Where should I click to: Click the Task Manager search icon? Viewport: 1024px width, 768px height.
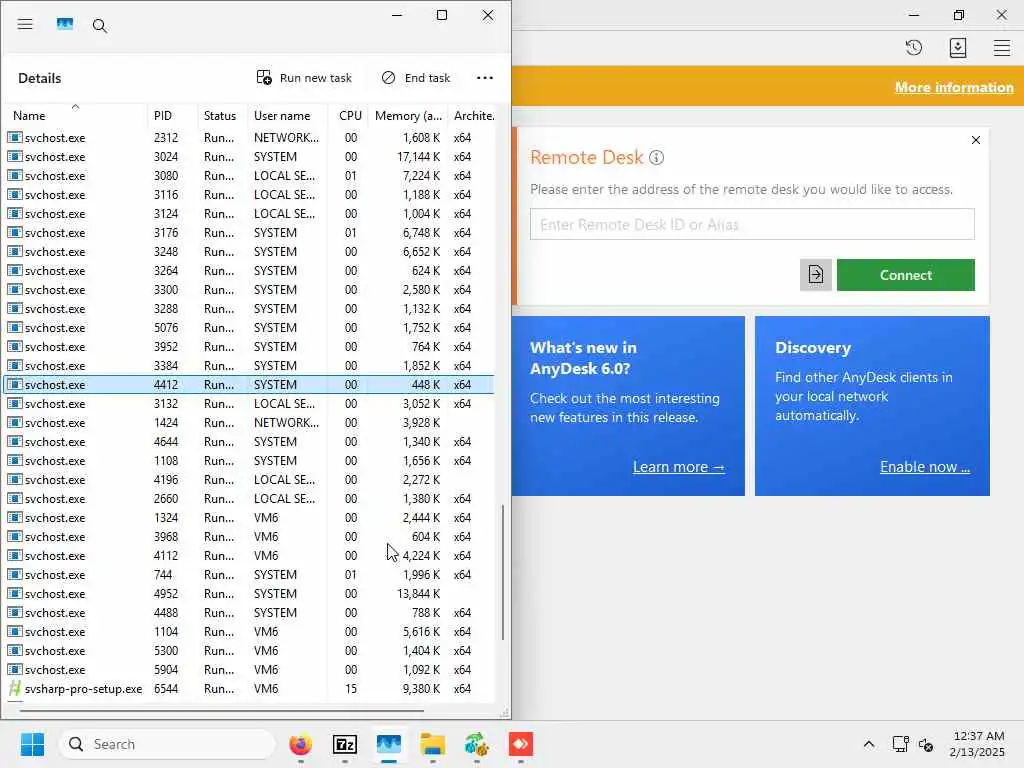pos(99,25)
